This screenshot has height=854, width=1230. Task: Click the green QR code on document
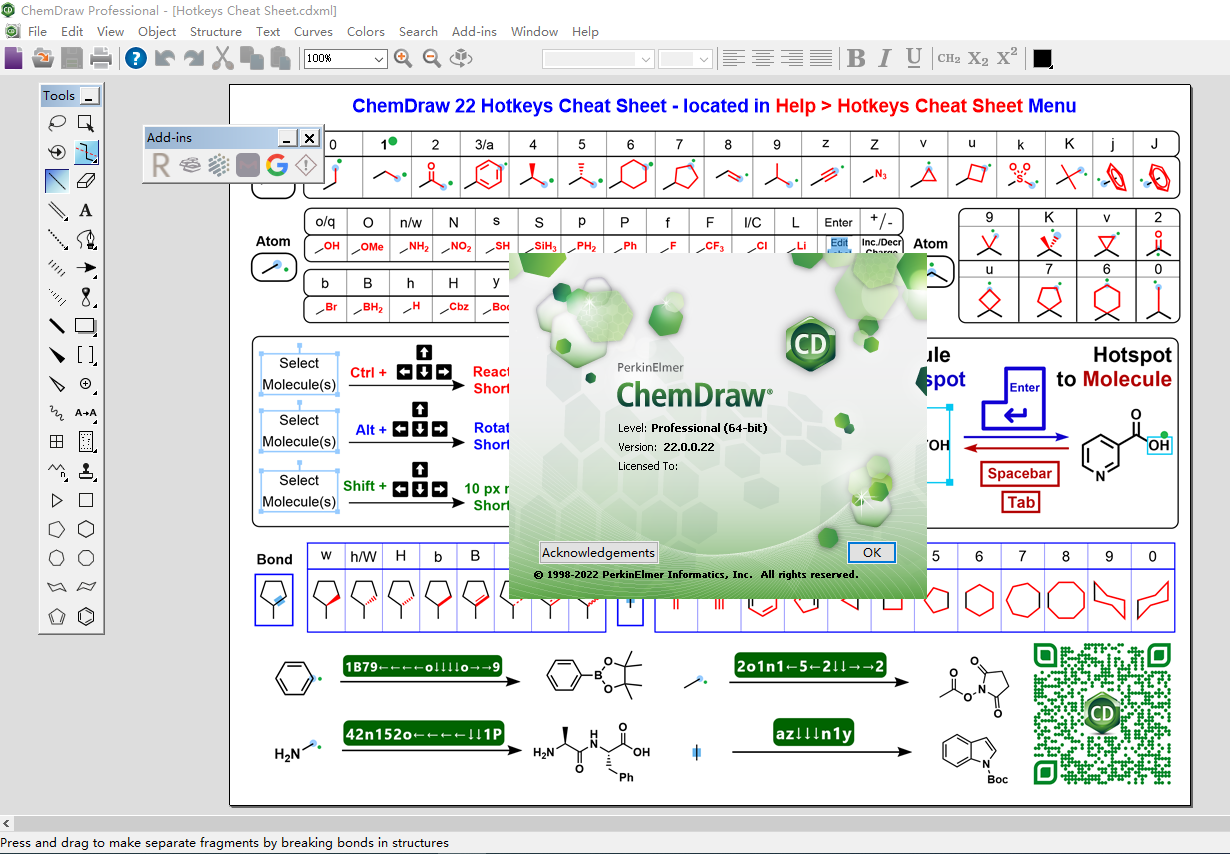(x=1101, y=713)
